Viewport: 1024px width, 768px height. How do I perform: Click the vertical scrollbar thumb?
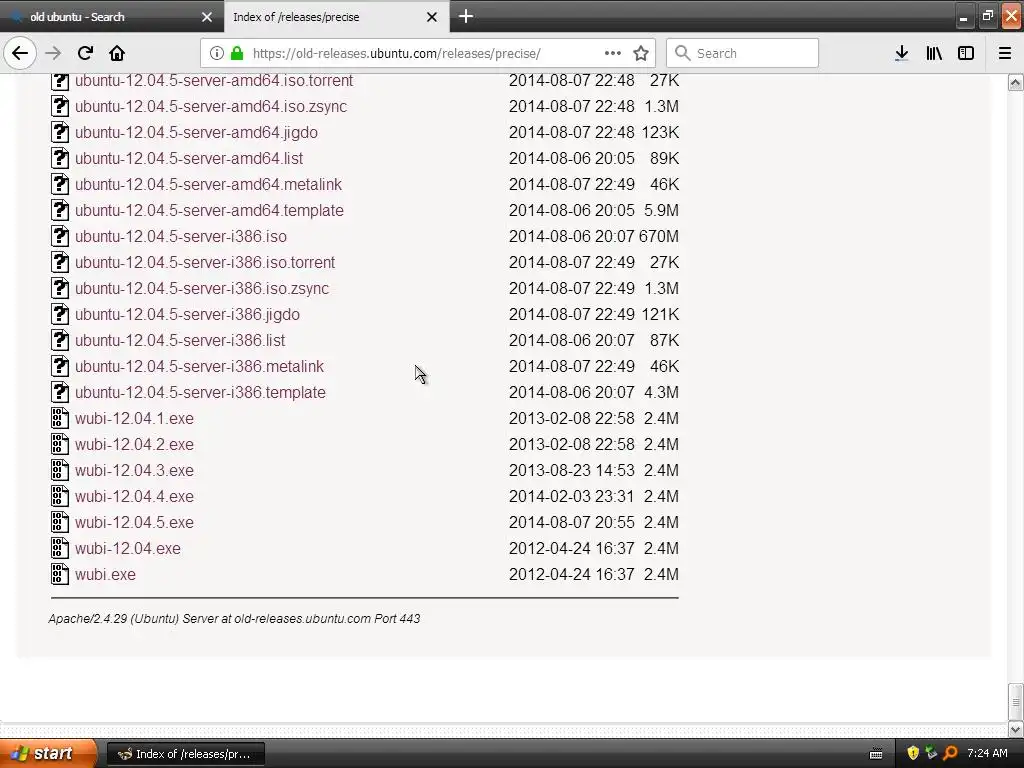pyautogui.click(x=1016, y=701)
